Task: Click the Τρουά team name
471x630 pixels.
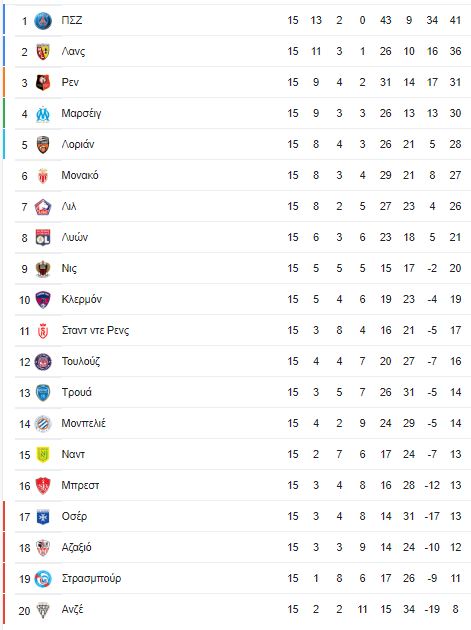Action: pos(77,392)
